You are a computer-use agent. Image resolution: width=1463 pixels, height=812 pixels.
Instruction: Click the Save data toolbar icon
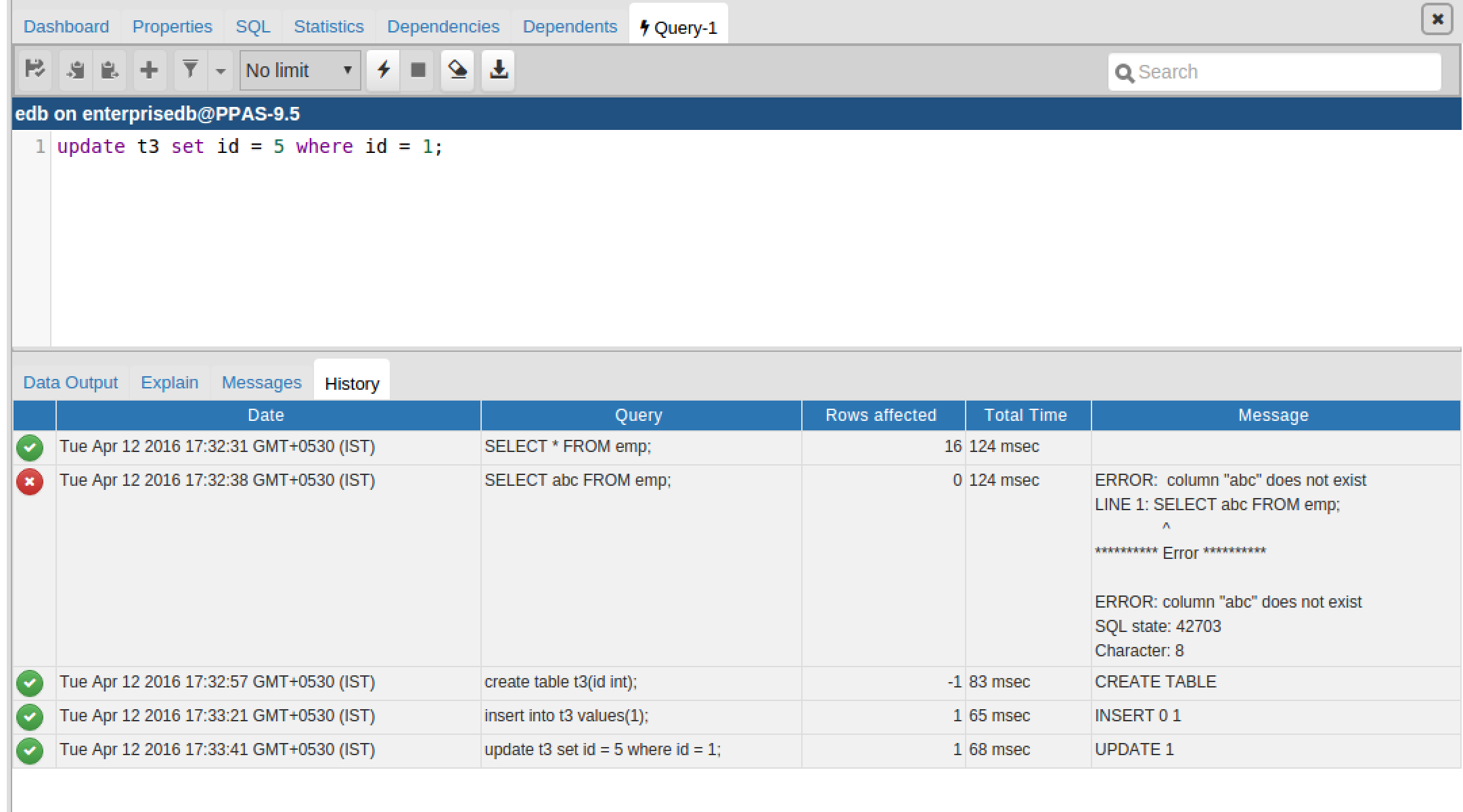tap(35, 70)
